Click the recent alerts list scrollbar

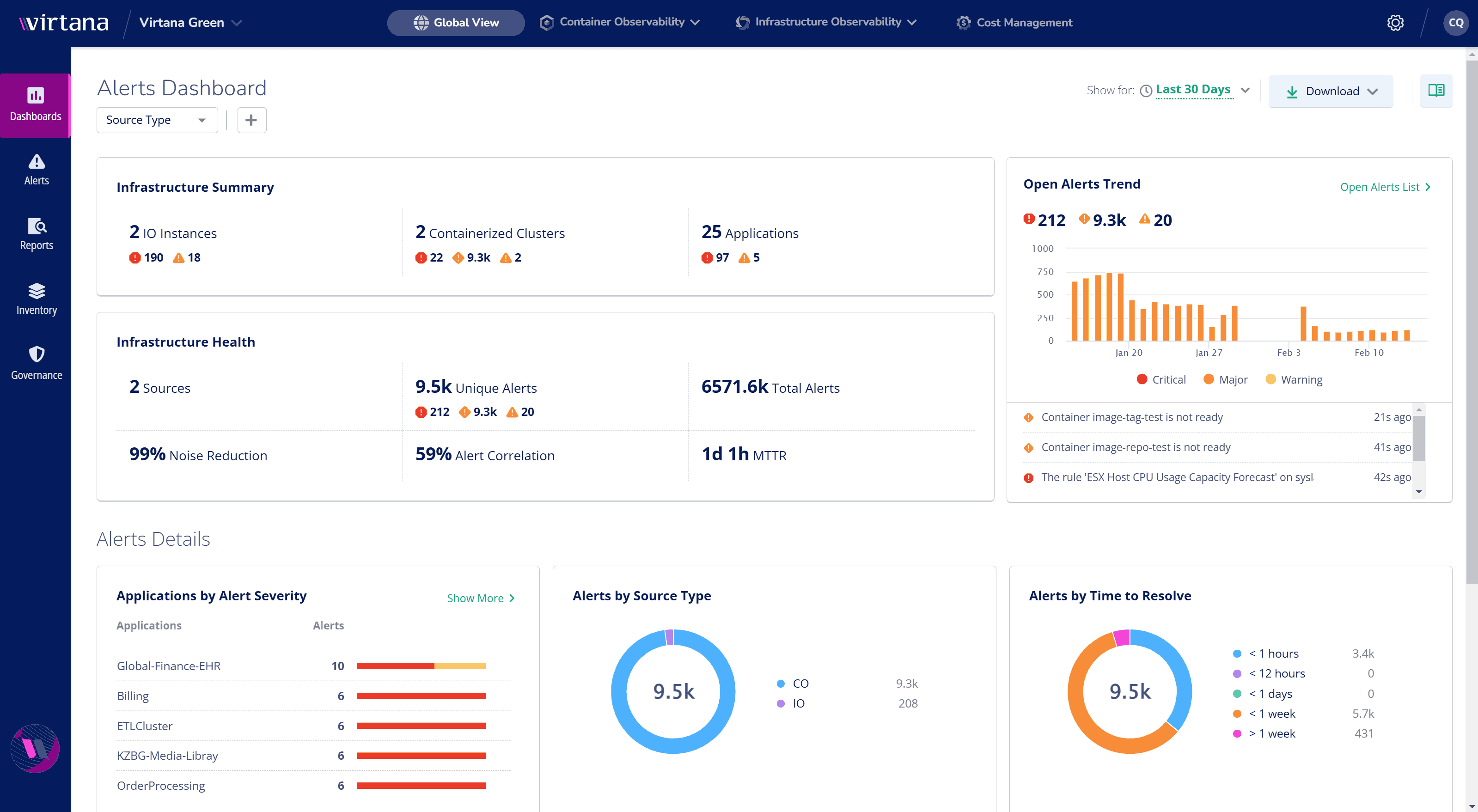(1419, 440)
